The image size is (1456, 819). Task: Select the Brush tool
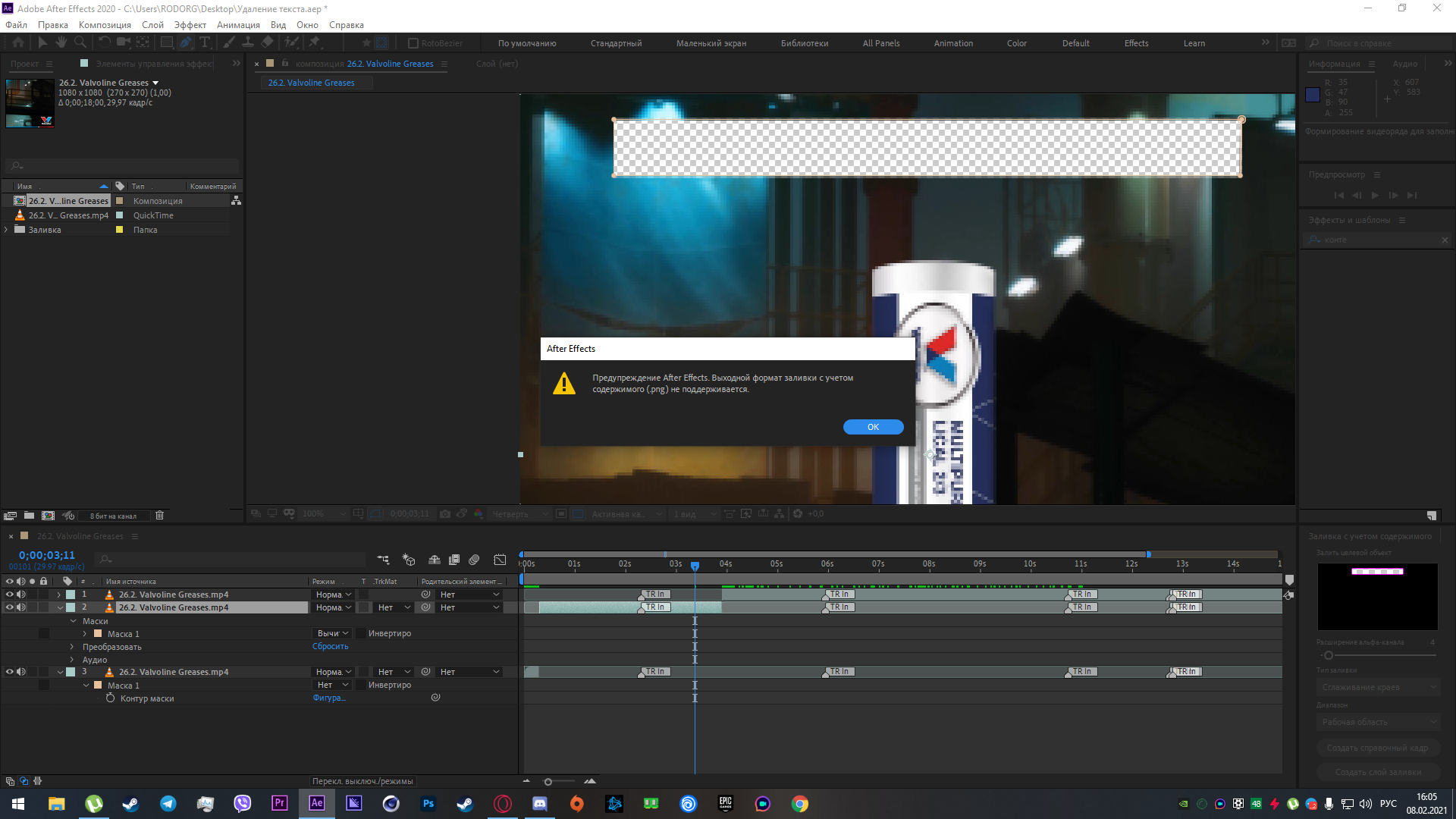click(228, 42)
